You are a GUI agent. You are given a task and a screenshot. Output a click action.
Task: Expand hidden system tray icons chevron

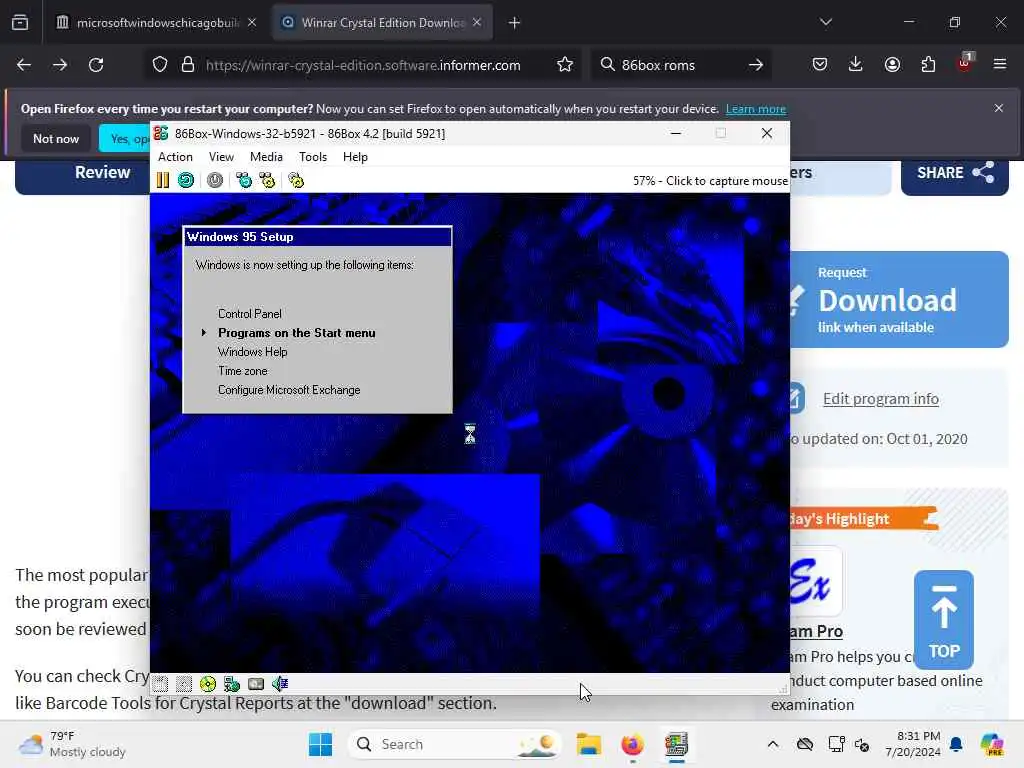(x=773, y=744)
